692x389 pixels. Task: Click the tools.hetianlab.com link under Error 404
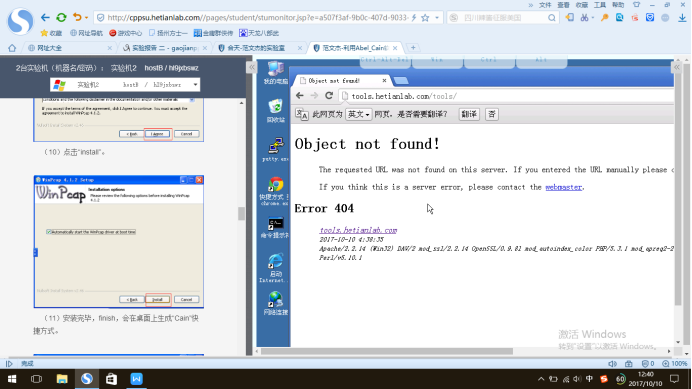coord(358,230)
